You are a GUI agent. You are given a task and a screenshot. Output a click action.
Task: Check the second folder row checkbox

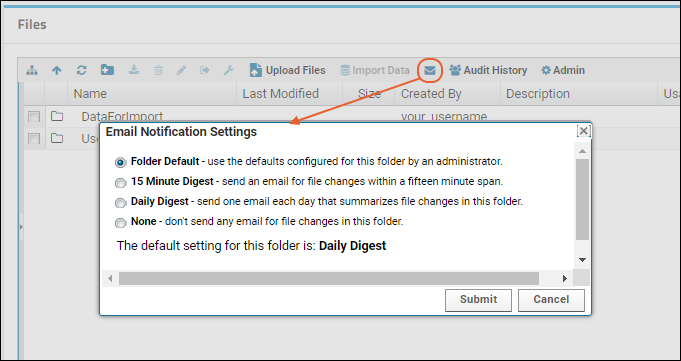pyautogui.click(x=34, y=139)
